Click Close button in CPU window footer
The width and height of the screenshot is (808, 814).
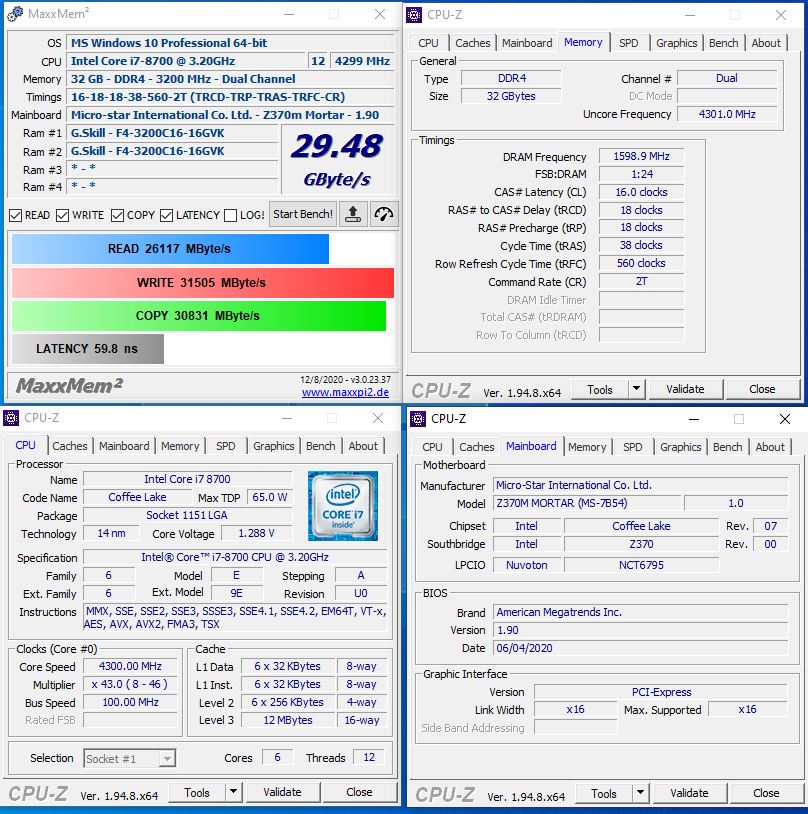[359, 792]
